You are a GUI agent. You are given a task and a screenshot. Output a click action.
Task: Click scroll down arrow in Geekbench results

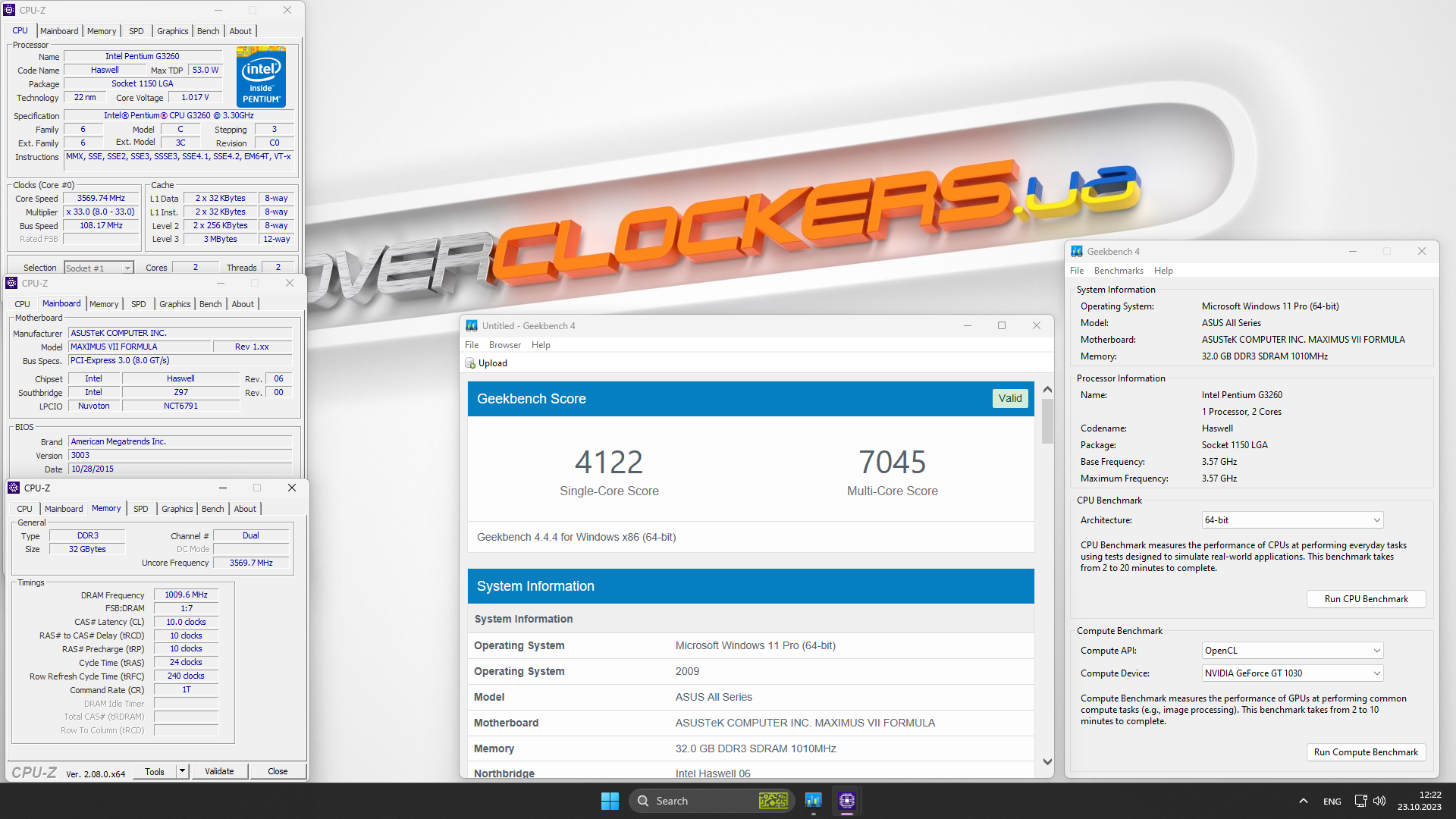tap(1047, 762)
